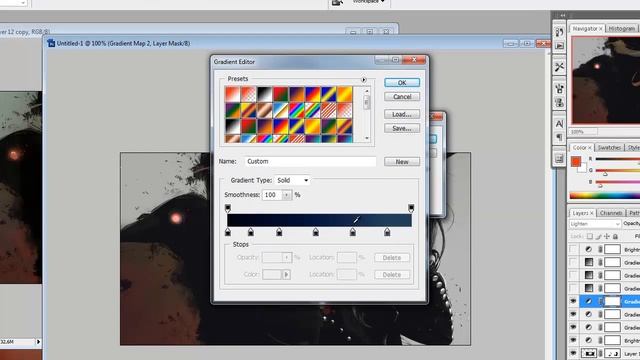Viewport: 640px width, 360px height.
Task: Open the Paragraph panel icon
Action: [x=559, y=137]
